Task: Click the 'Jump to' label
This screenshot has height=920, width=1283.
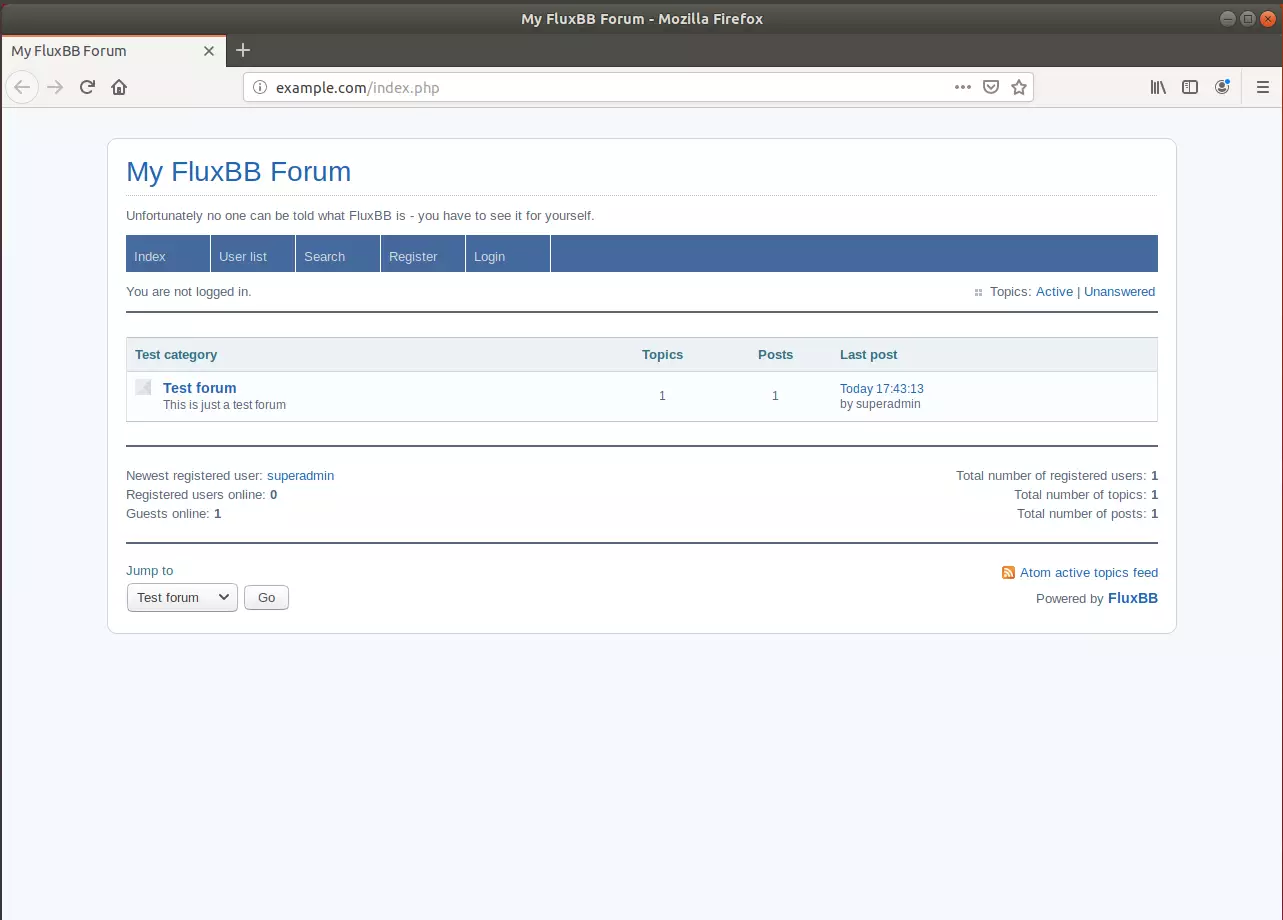Action: (149, 571)
